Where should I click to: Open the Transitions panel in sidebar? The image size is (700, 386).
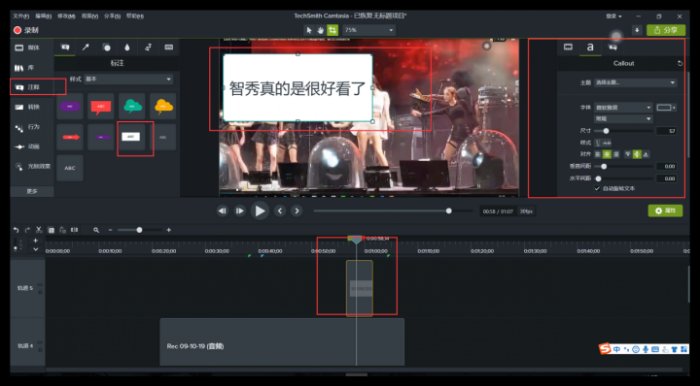tap(28, 107)
